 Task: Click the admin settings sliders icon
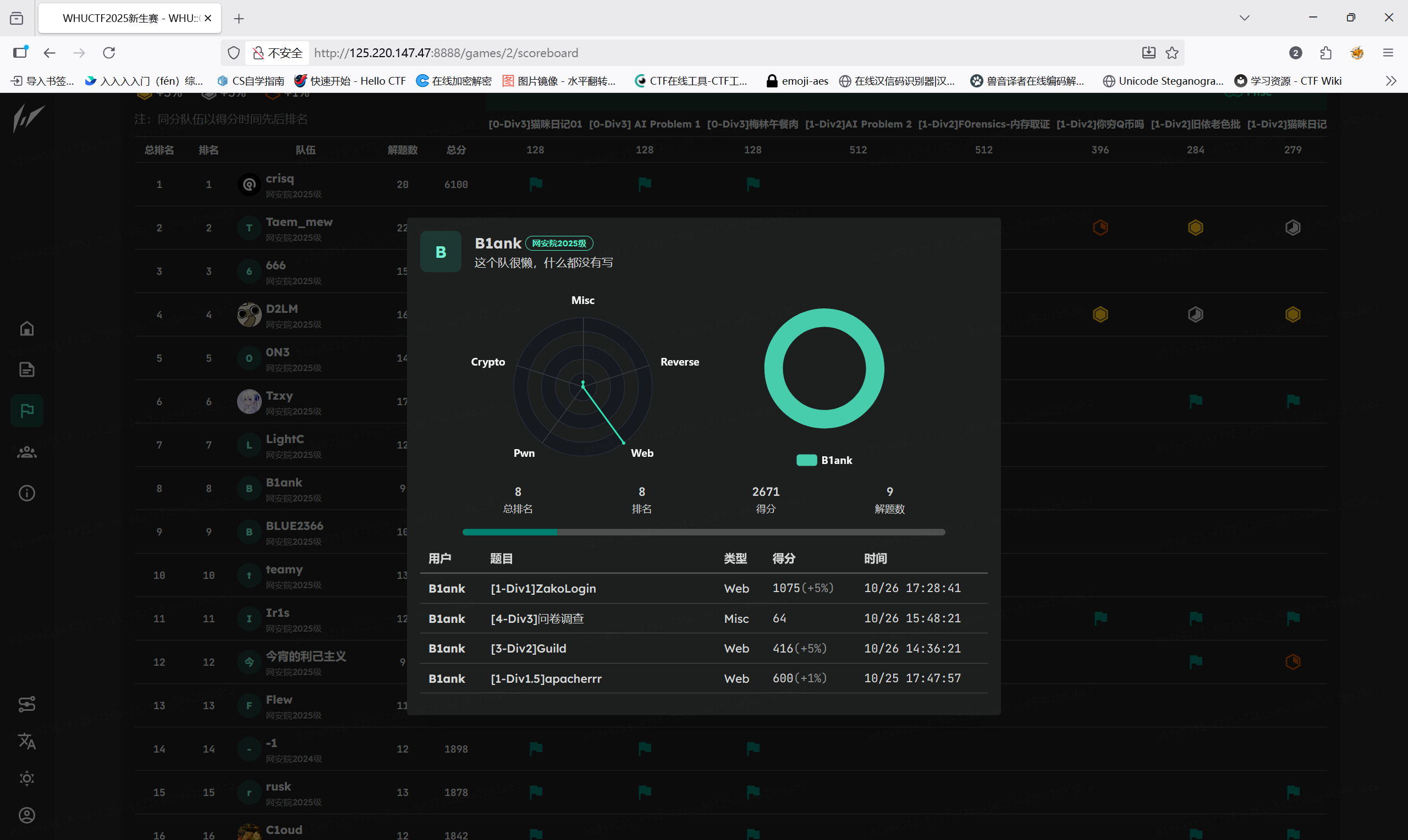[26, 704]
